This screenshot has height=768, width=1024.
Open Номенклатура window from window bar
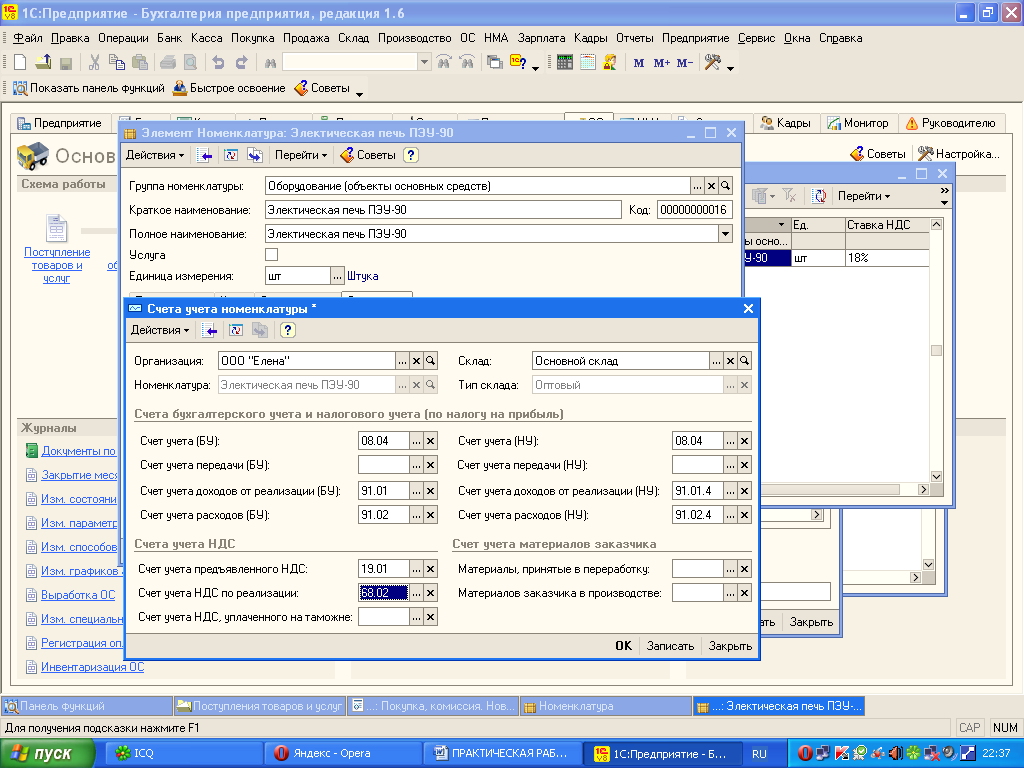pyautogui.click(x=606, y=706)
